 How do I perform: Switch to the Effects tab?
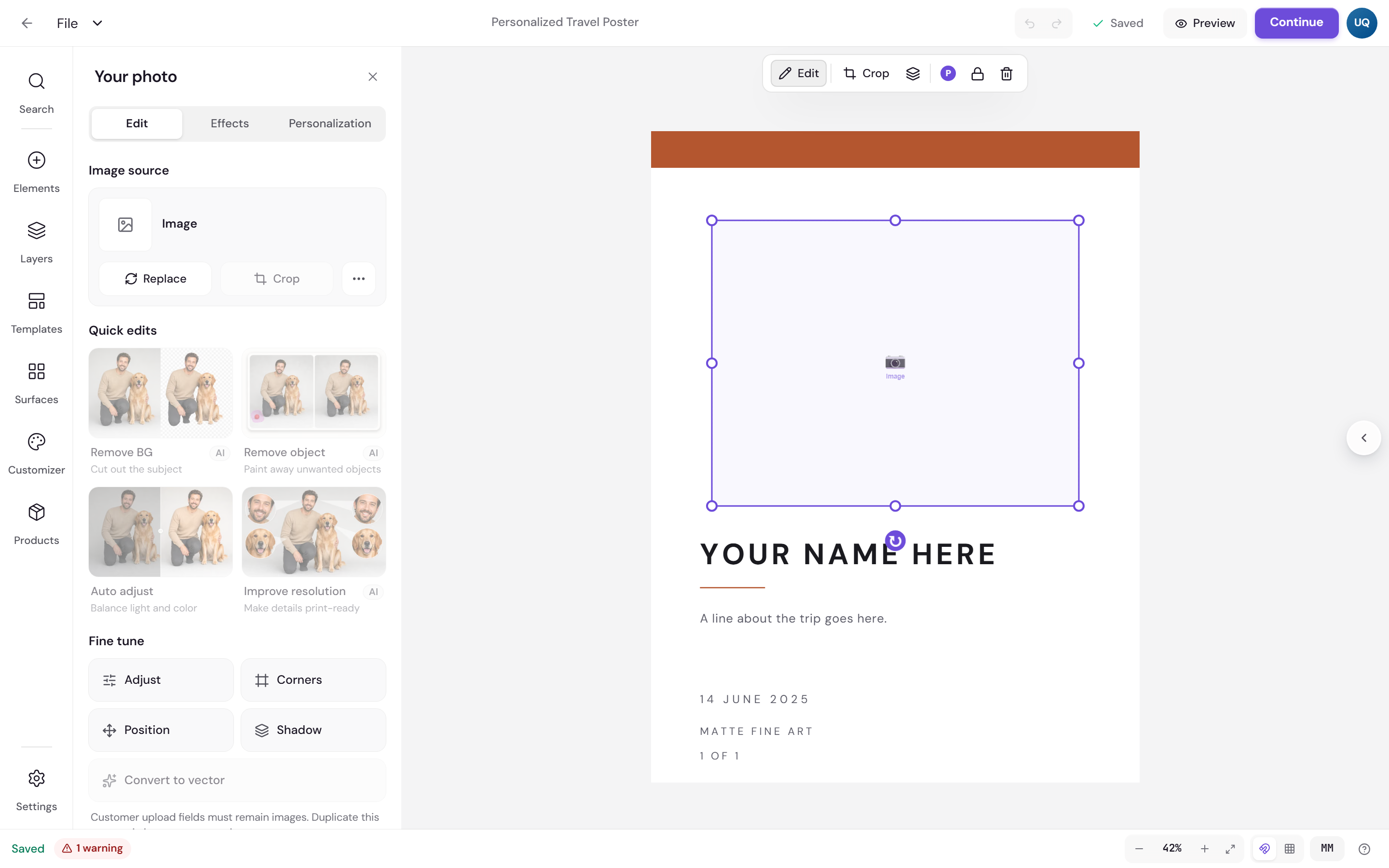click(230, 123)
